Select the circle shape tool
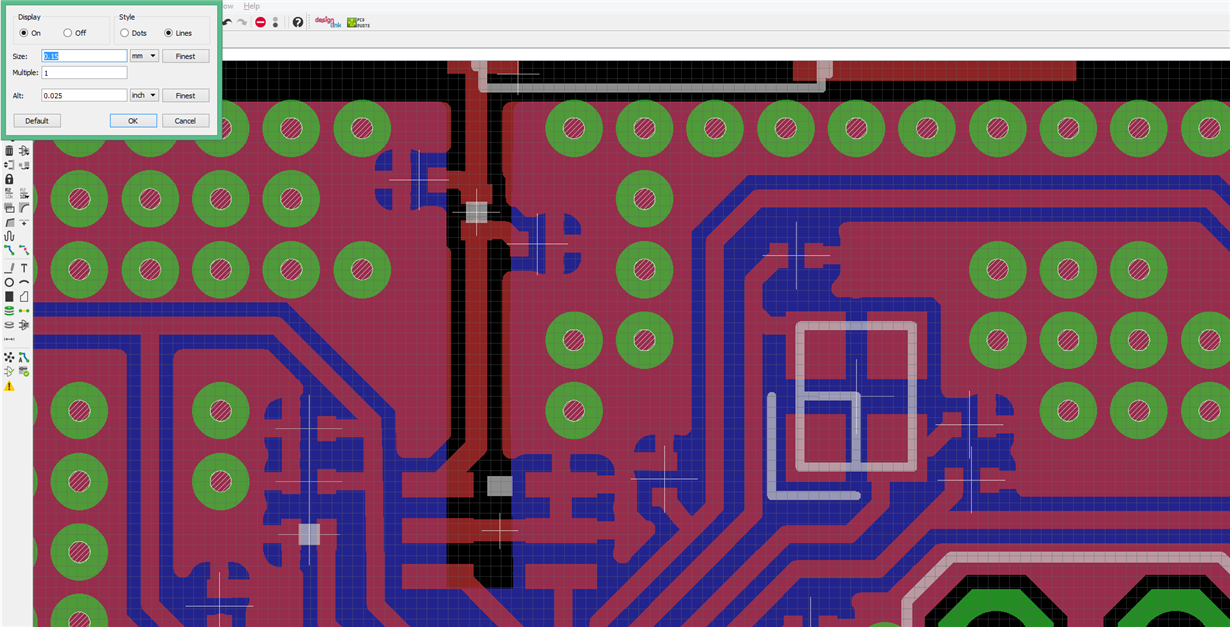 coord(9,283)
